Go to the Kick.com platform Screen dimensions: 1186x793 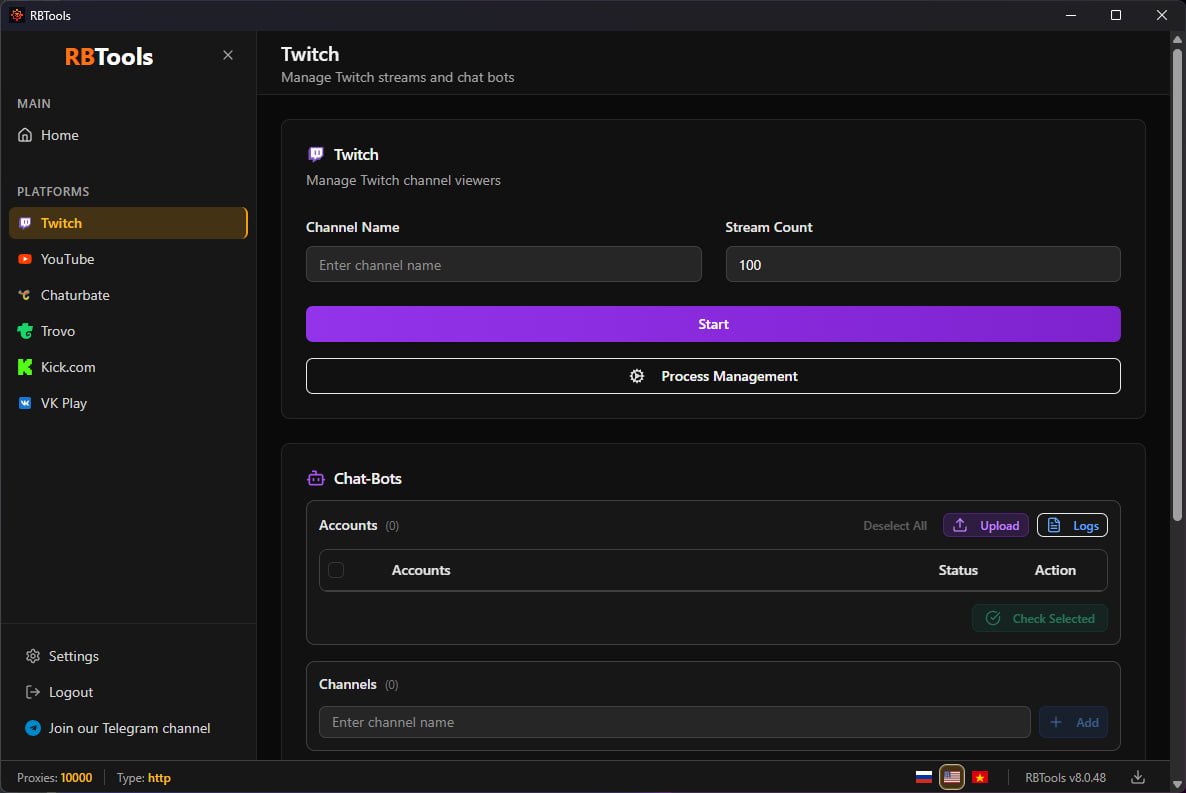(x=68, y=367)
